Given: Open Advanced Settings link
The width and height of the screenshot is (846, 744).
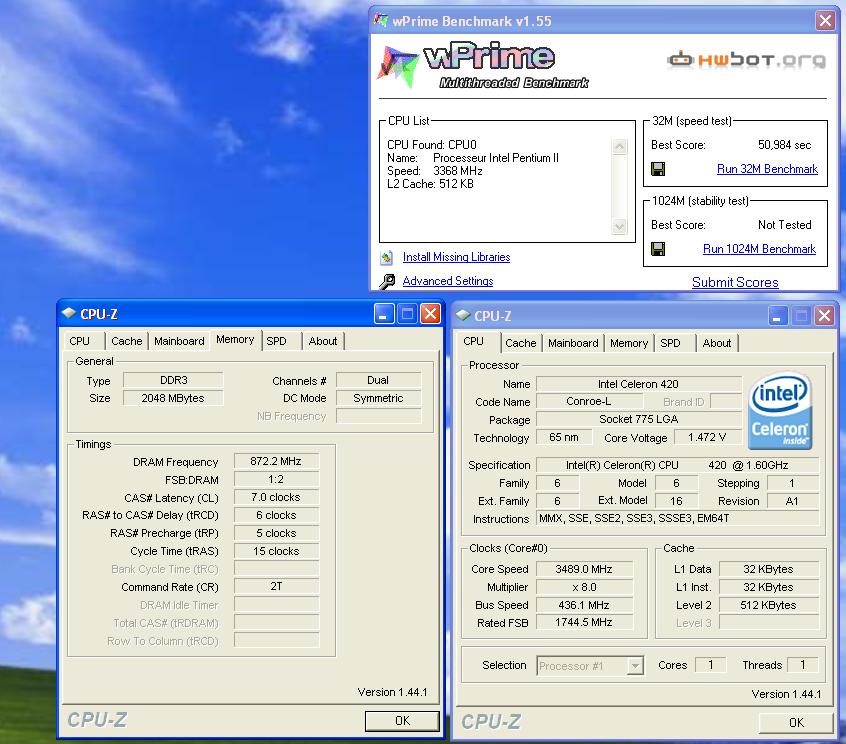Looking at the screenshot, I should pyautogui.click(x=447, y=281).
